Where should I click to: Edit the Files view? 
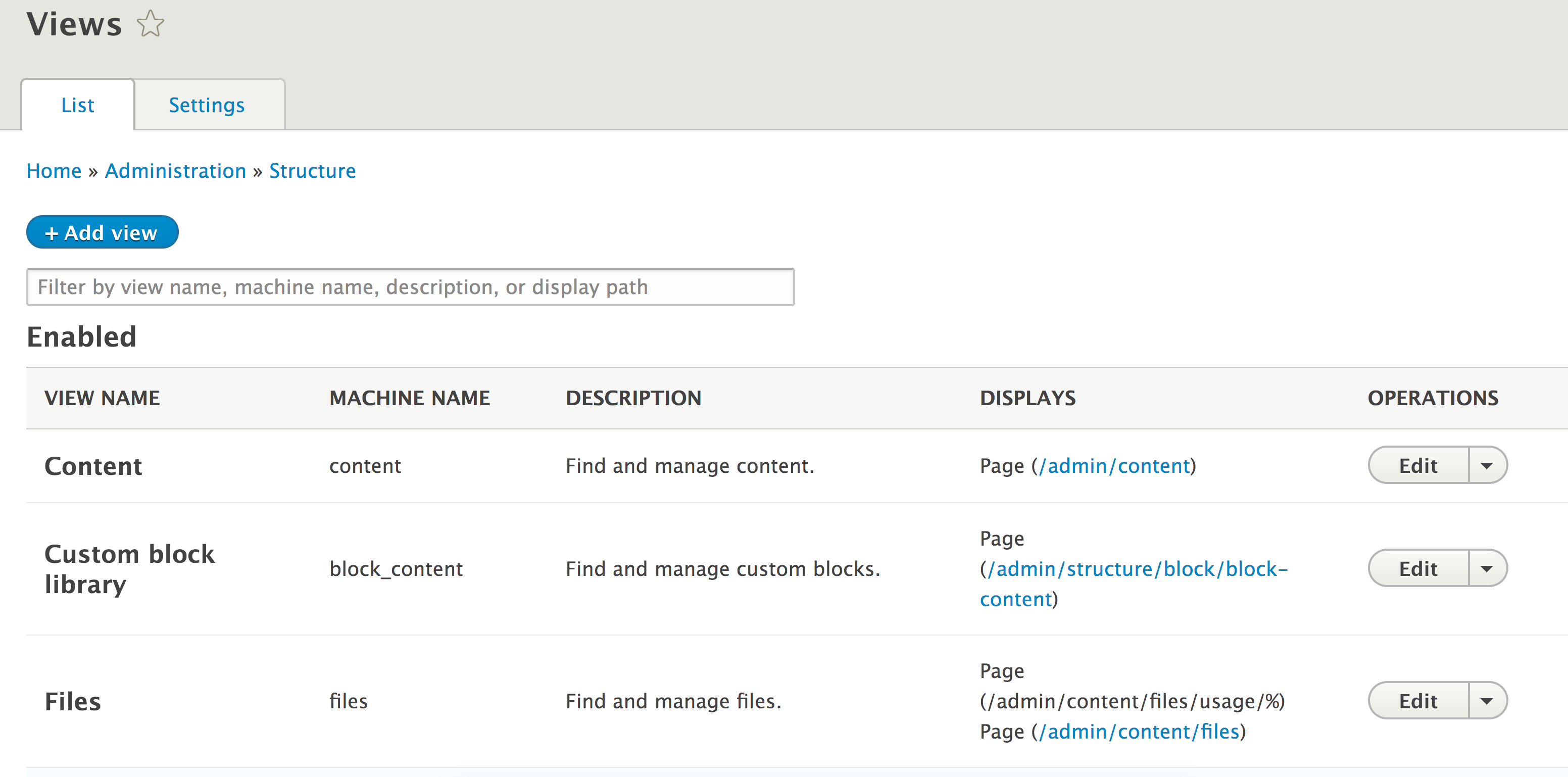click(1417, 700)
